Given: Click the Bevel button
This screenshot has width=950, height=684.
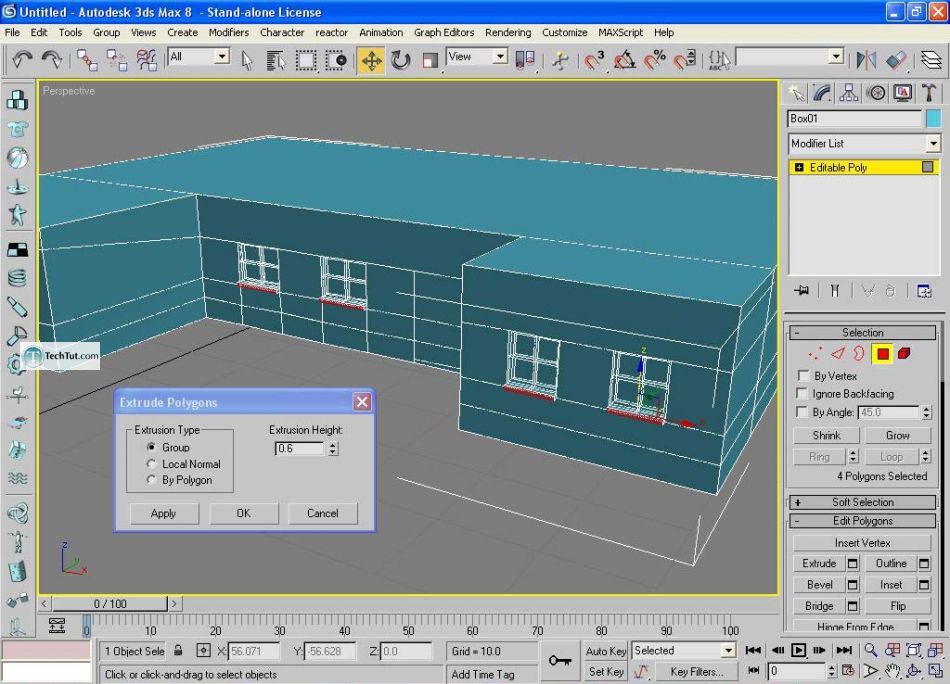Looking at the screenshot, I should [x=819, y=585].
